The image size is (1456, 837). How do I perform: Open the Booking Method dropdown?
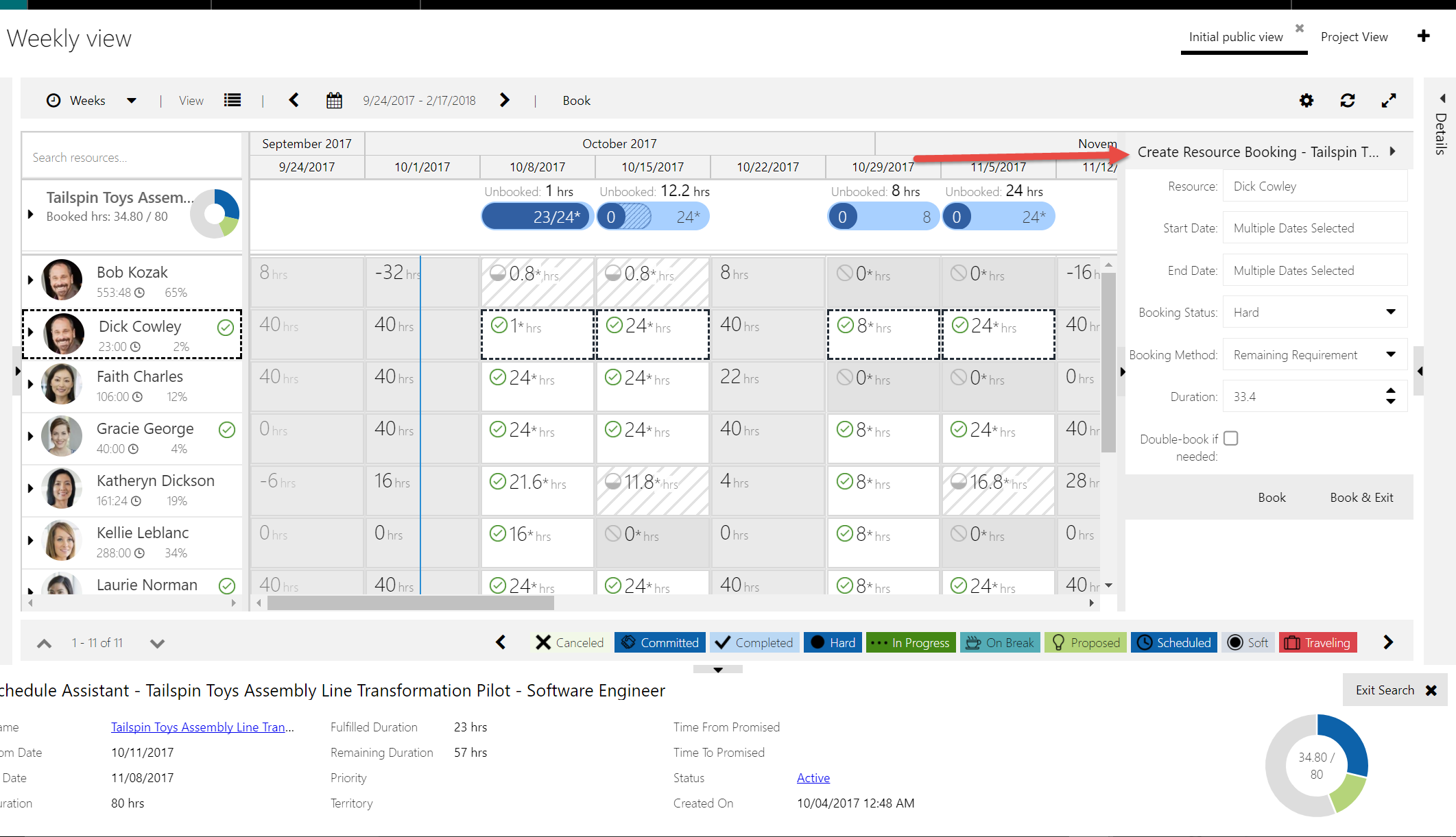point(1315,355)
